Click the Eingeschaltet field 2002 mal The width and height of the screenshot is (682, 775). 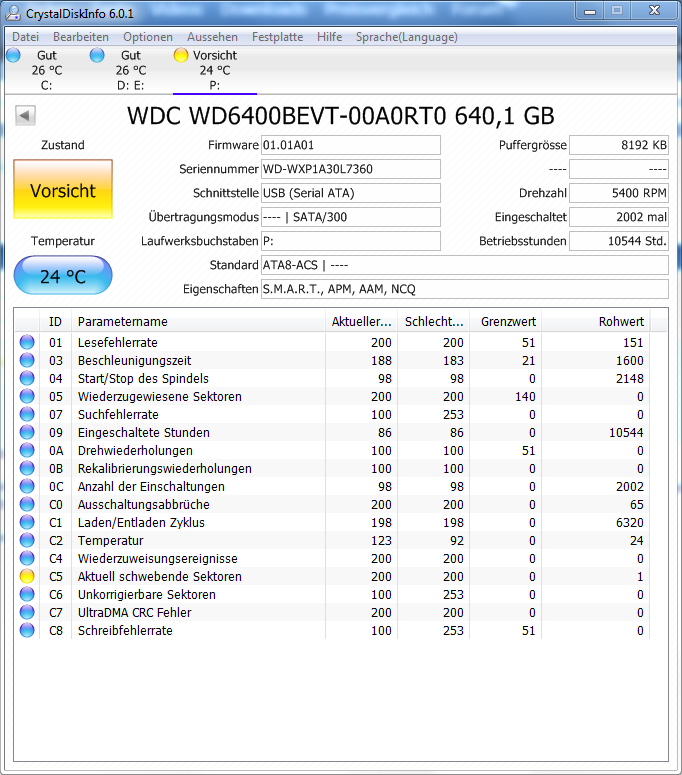(619, 217)
